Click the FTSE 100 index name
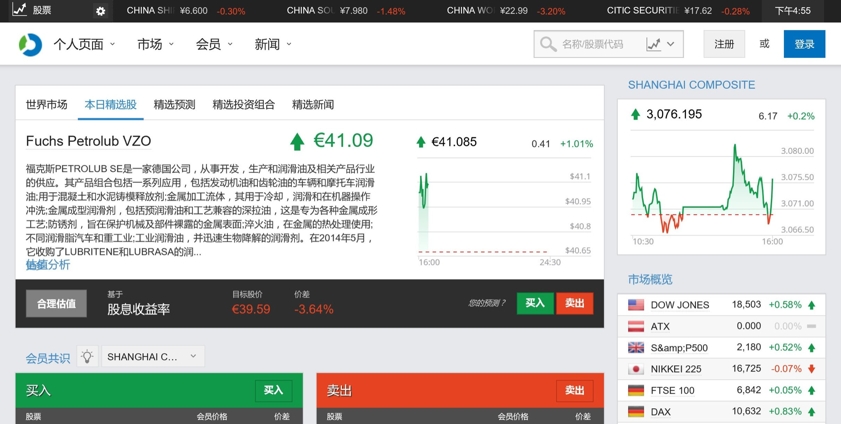Viewport: 841px width, 424px height. (673, 390)
